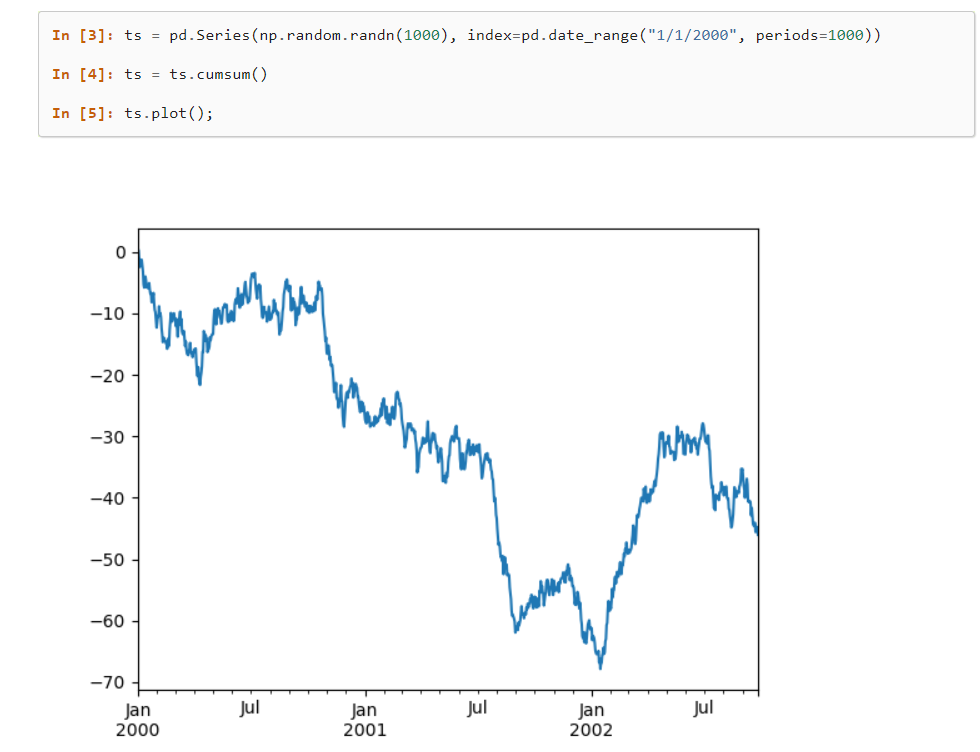
Task: Click the Jan 2002 x-axis label
Action: pyautogui.click(x=592, y=719)
